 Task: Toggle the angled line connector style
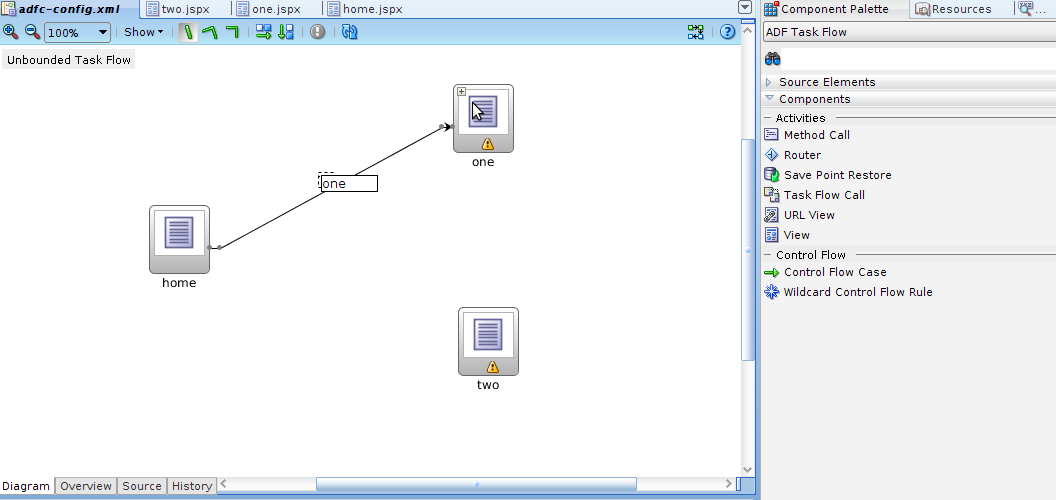[x=209, y=32]
